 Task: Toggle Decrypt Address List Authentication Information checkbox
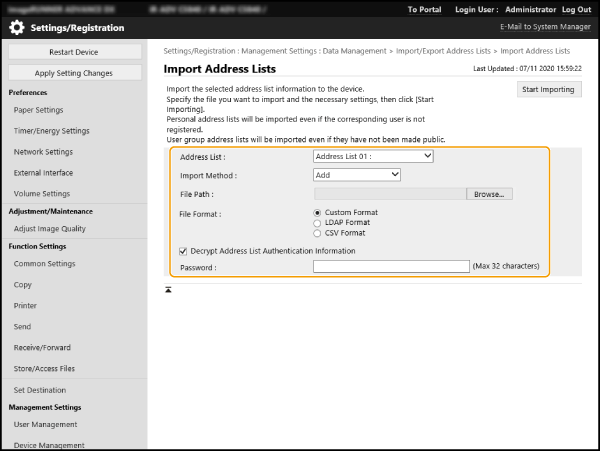pos(182,251)
